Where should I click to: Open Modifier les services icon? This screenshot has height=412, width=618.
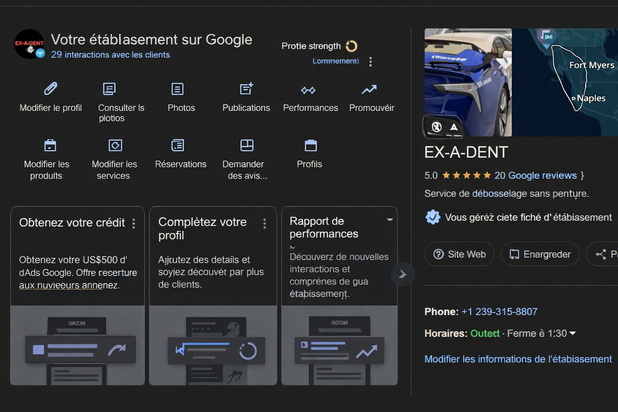[x=115, y=145]
